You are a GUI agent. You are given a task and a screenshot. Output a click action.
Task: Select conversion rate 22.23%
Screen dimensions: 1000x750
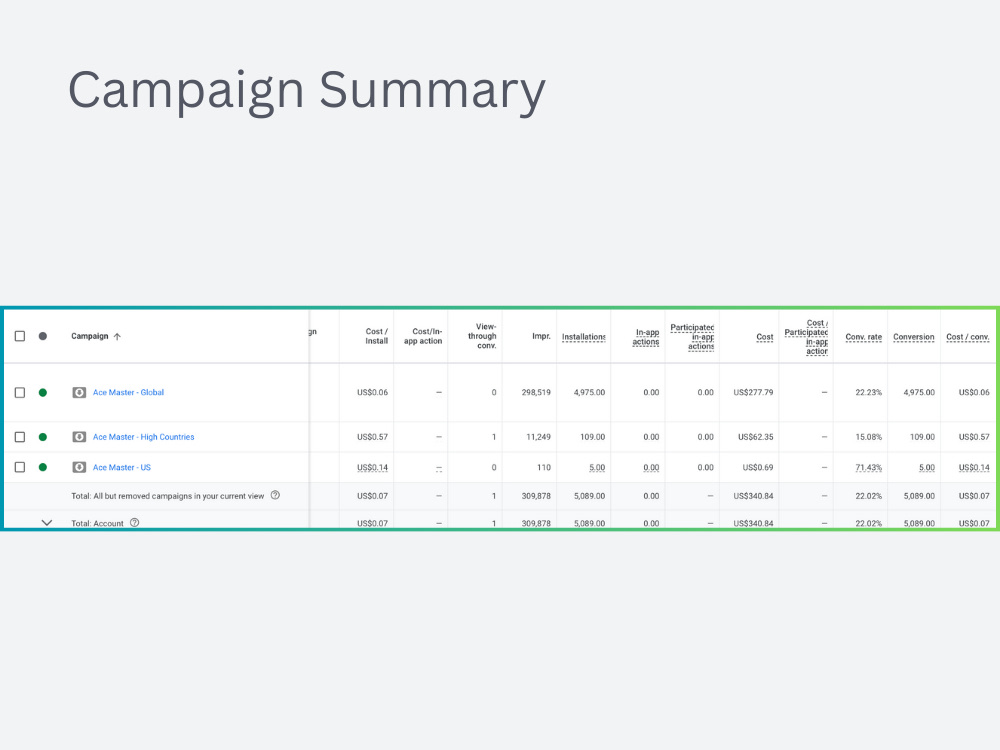(x=869, y=393)
